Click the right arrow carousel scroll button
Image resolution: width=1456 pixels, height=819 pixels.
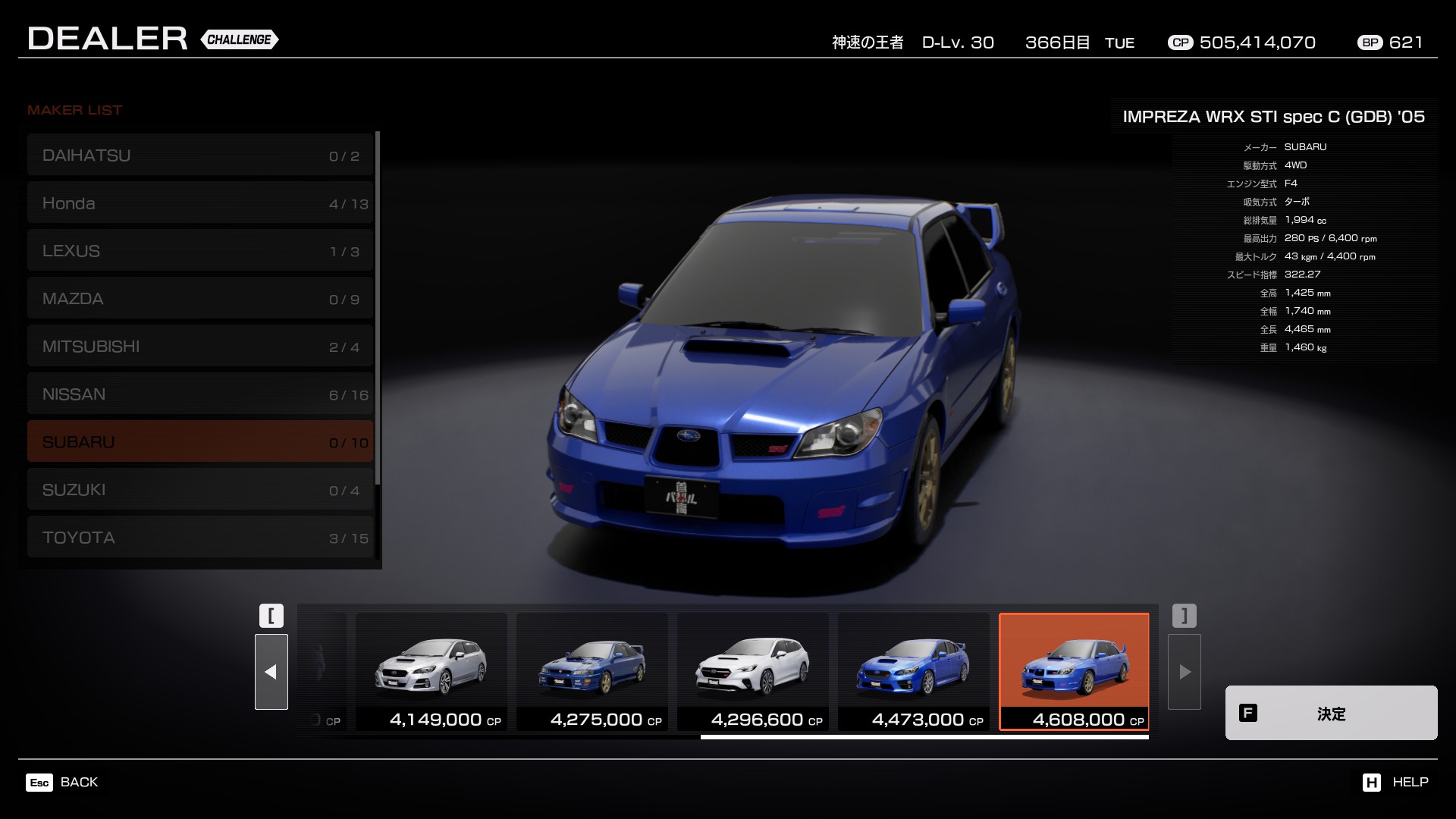1184,672
